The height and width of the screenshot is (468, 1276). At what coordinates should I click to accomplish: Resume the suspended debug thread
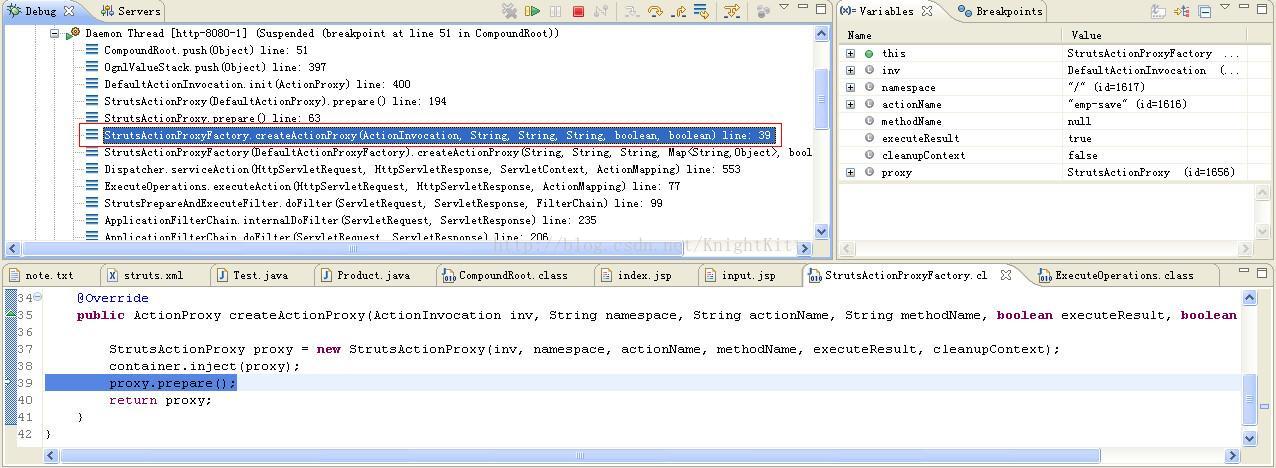(533, 11)
